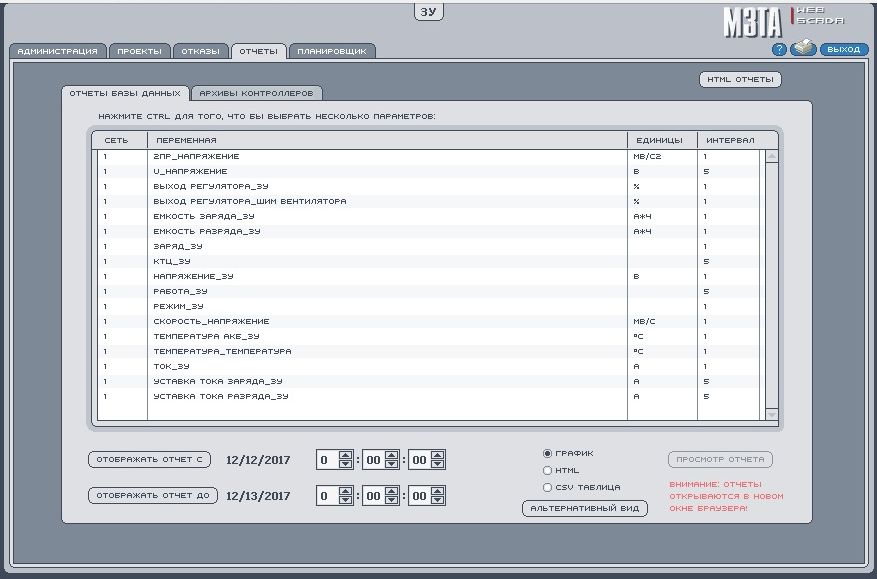This screenshot has width=877, height=579.
Task: Click the МЗТА Web SCADA logo
Action: [783, 20]
